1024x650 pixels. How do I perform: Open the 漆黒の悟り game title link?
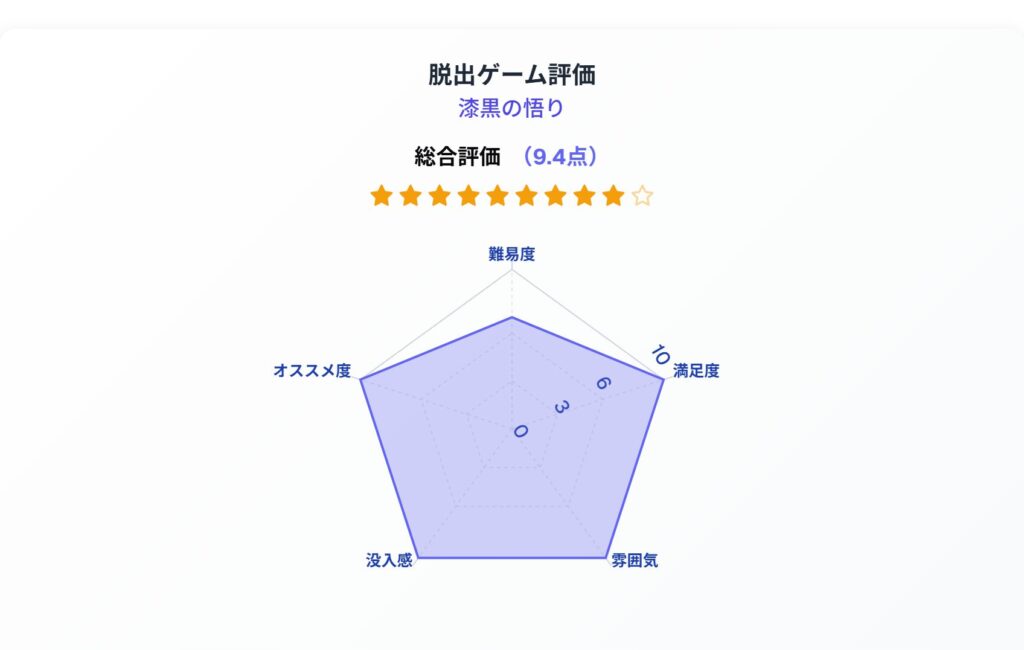click(x=511, y=108)
